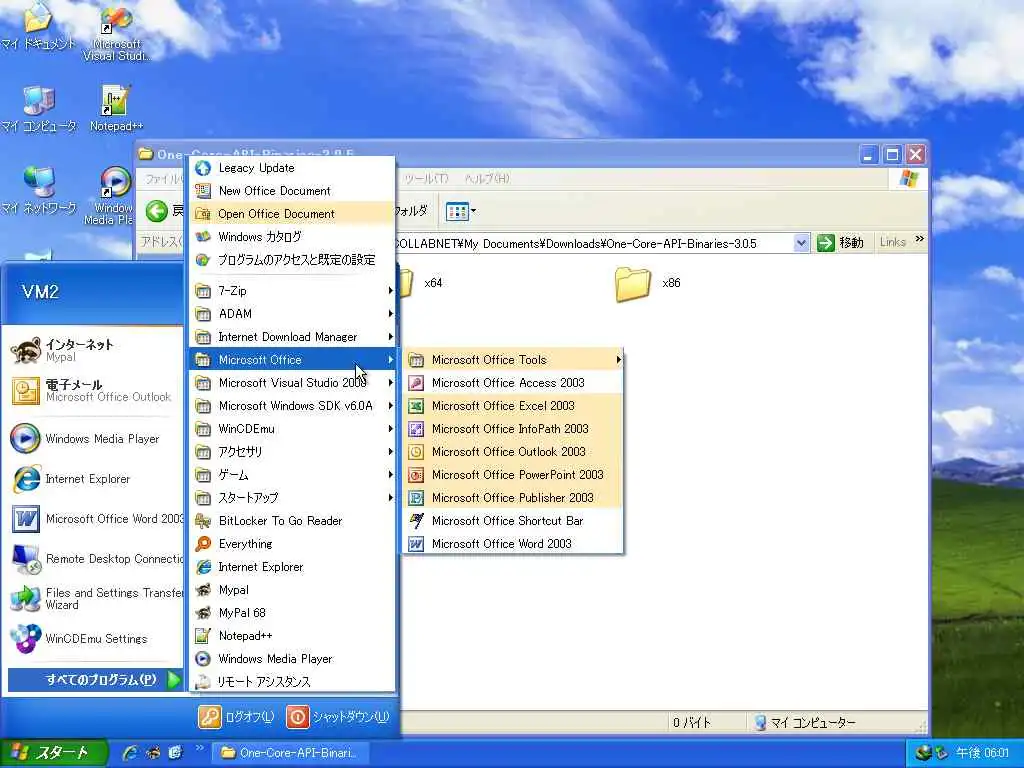Launch Microsoft Office PowerPoint 2003
Image resolution: width=1024 pixels, height=768 pixels.
[513, 475]
